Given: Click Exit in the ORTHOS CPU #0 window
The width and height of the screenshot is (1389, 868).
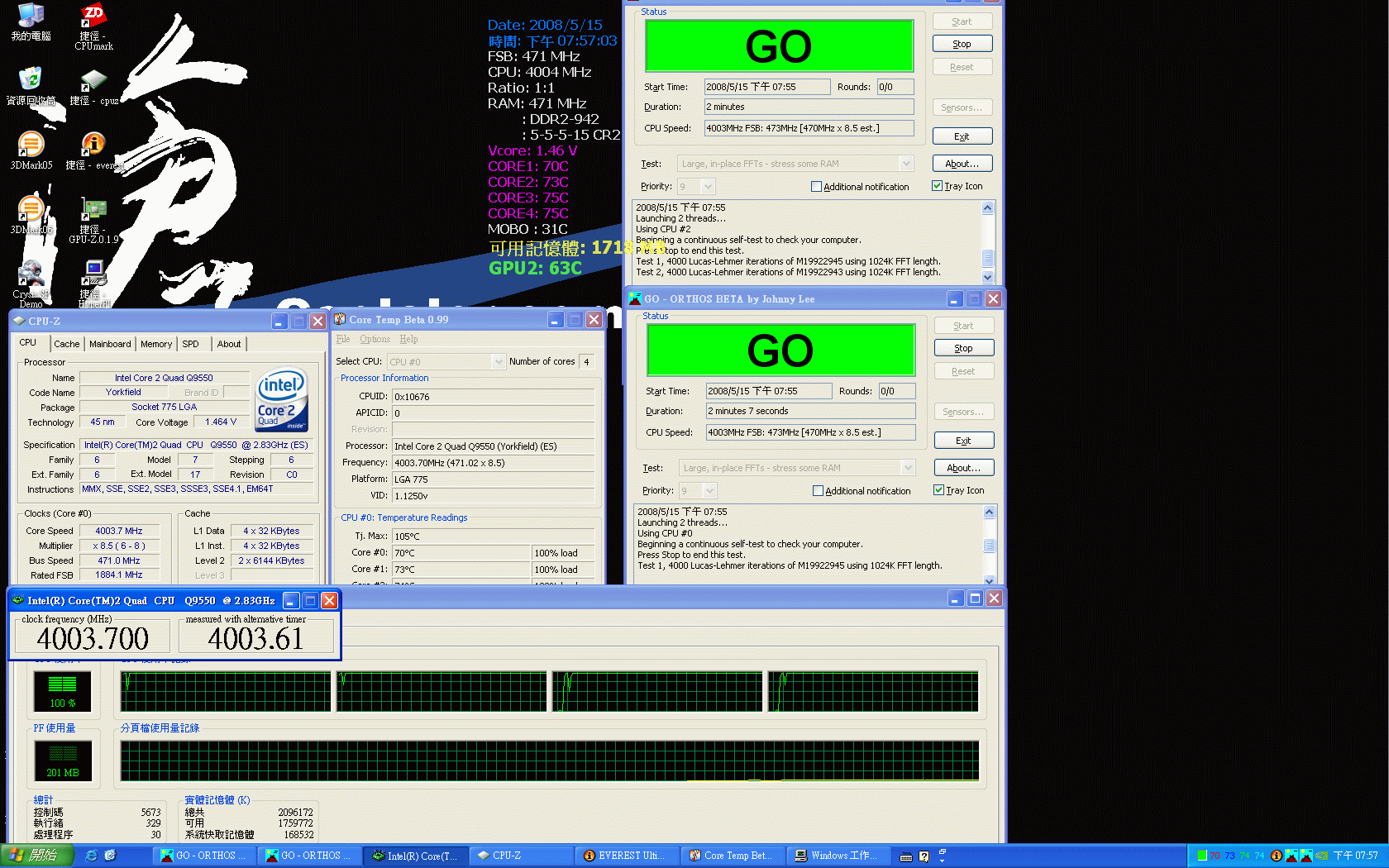Looking at the screenshot, I should tap(964, 441).
